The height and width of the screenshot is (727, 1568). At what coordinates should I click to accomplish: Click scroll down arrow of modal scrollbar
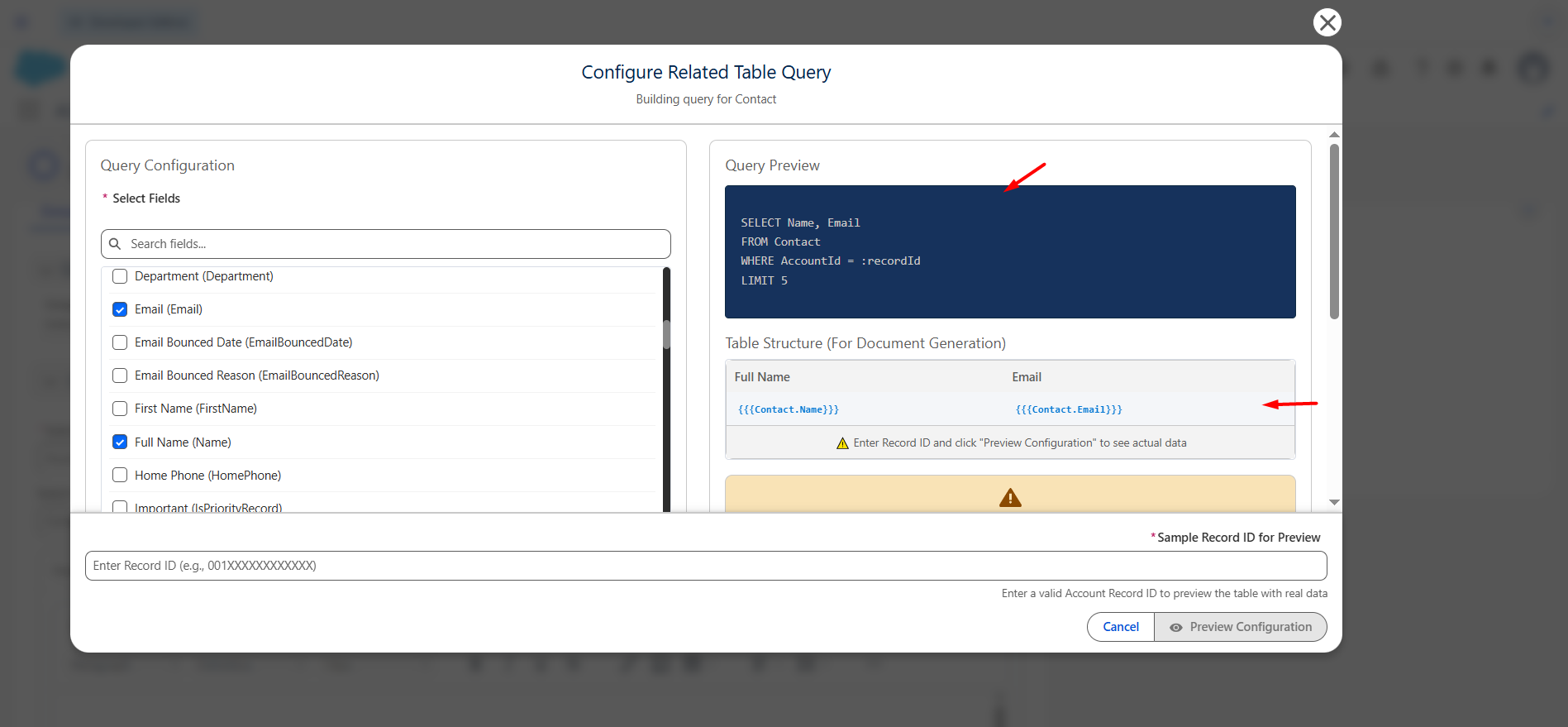click(x=1334, y=502)
